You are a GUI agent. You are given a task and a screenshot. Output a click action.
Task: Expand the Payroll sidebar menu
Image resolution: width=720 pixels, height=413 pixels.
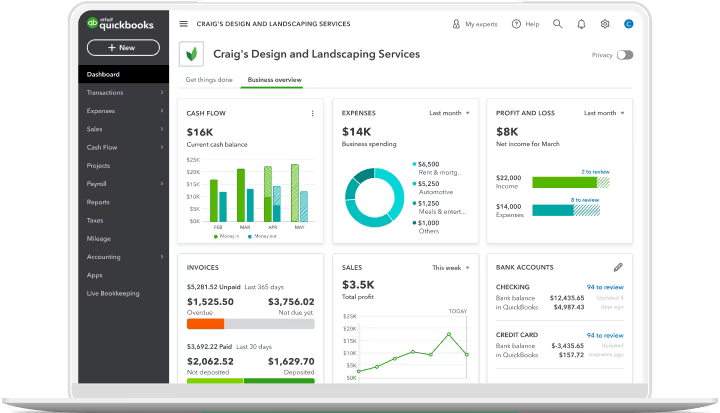pos(124,184)
